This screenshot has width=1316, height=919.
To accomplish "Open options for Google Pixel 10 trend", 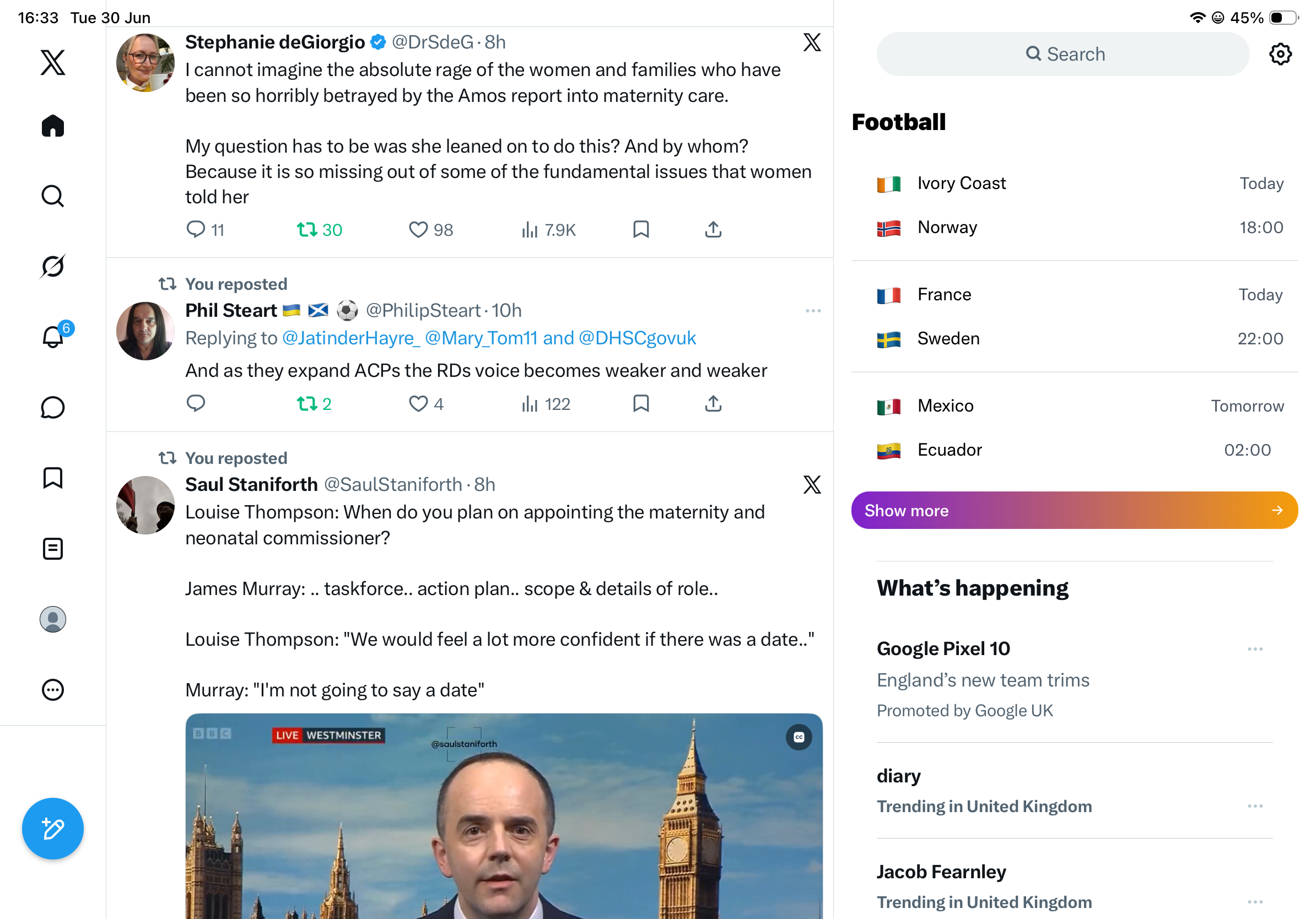I will click(x=1255, y=648).
